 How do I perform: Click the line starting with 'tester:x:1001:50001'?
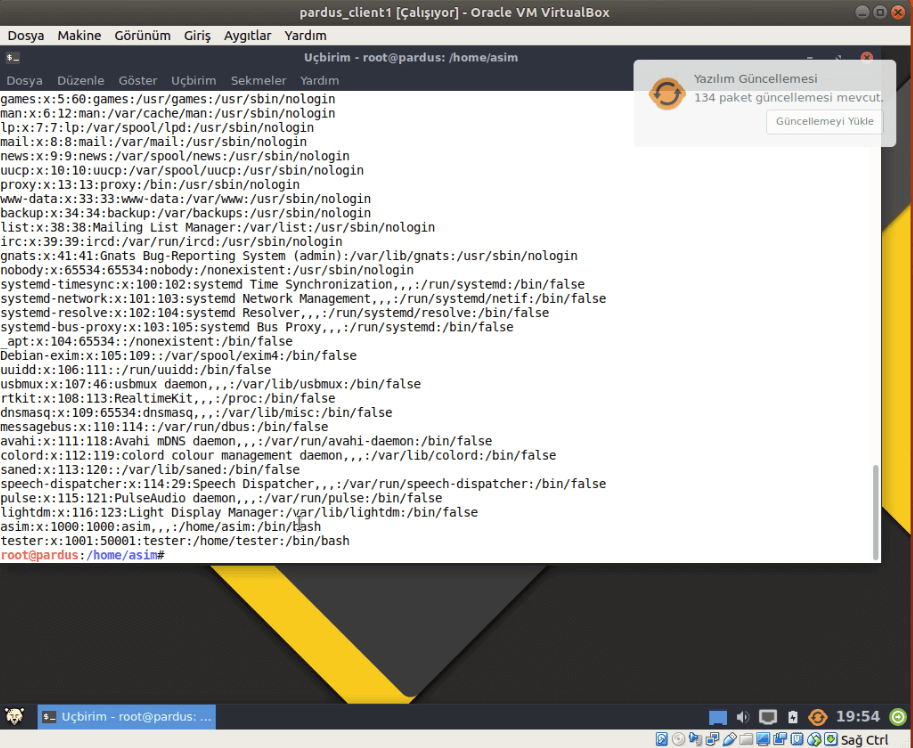(175, 541)
